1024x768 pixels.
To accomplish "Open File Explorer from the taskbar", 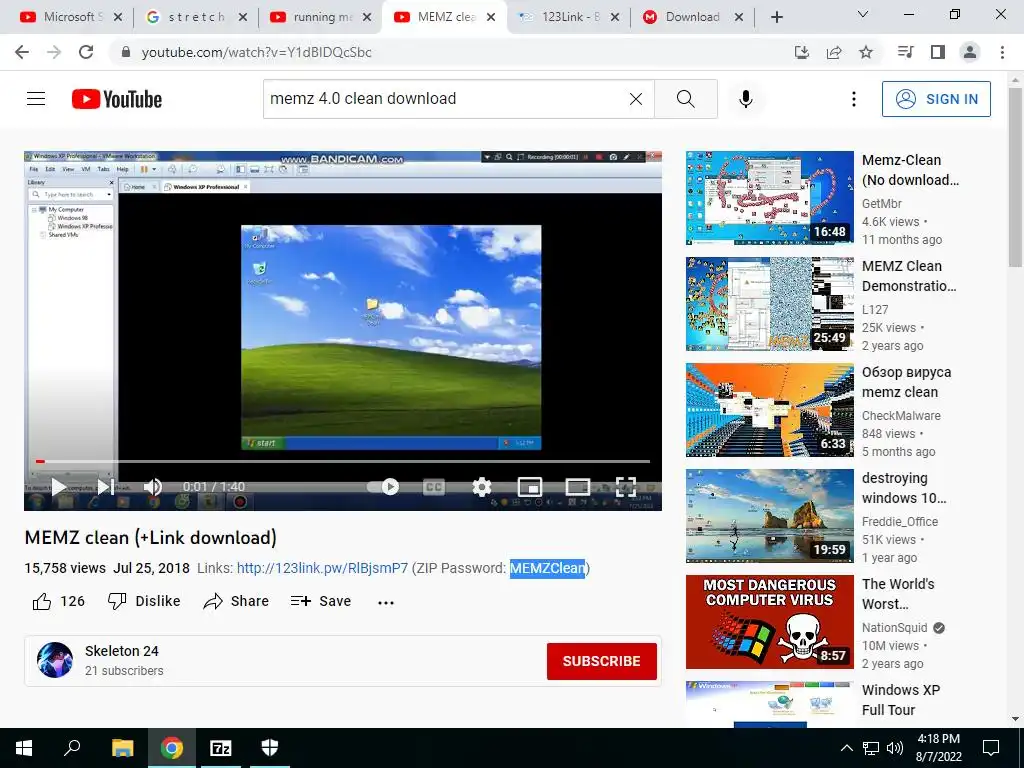I will click(x=122, y=748).
